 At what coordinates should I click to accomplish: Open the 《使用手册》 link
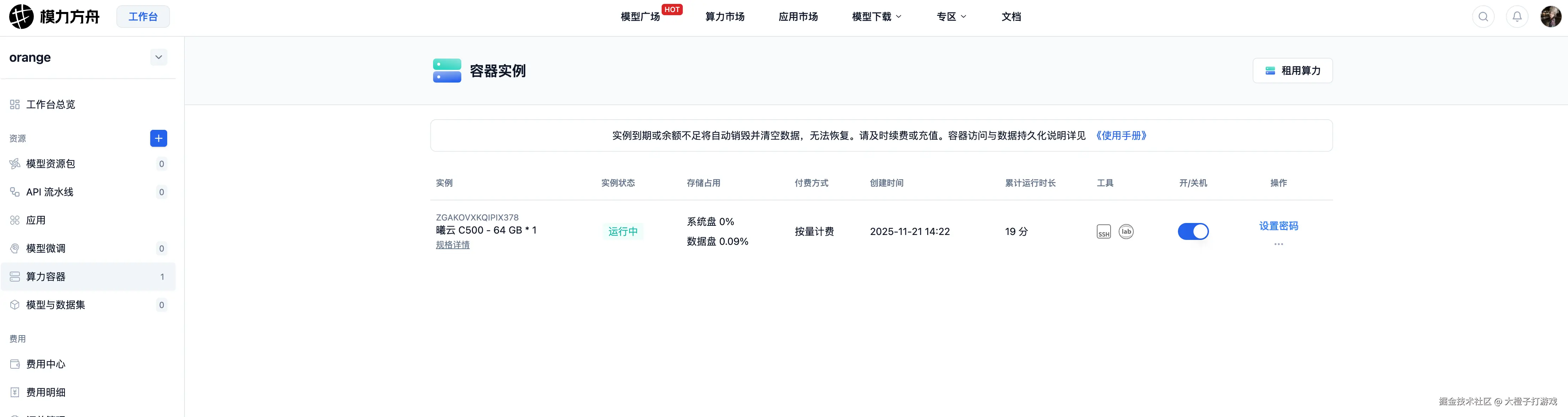tap(1122, 135)
